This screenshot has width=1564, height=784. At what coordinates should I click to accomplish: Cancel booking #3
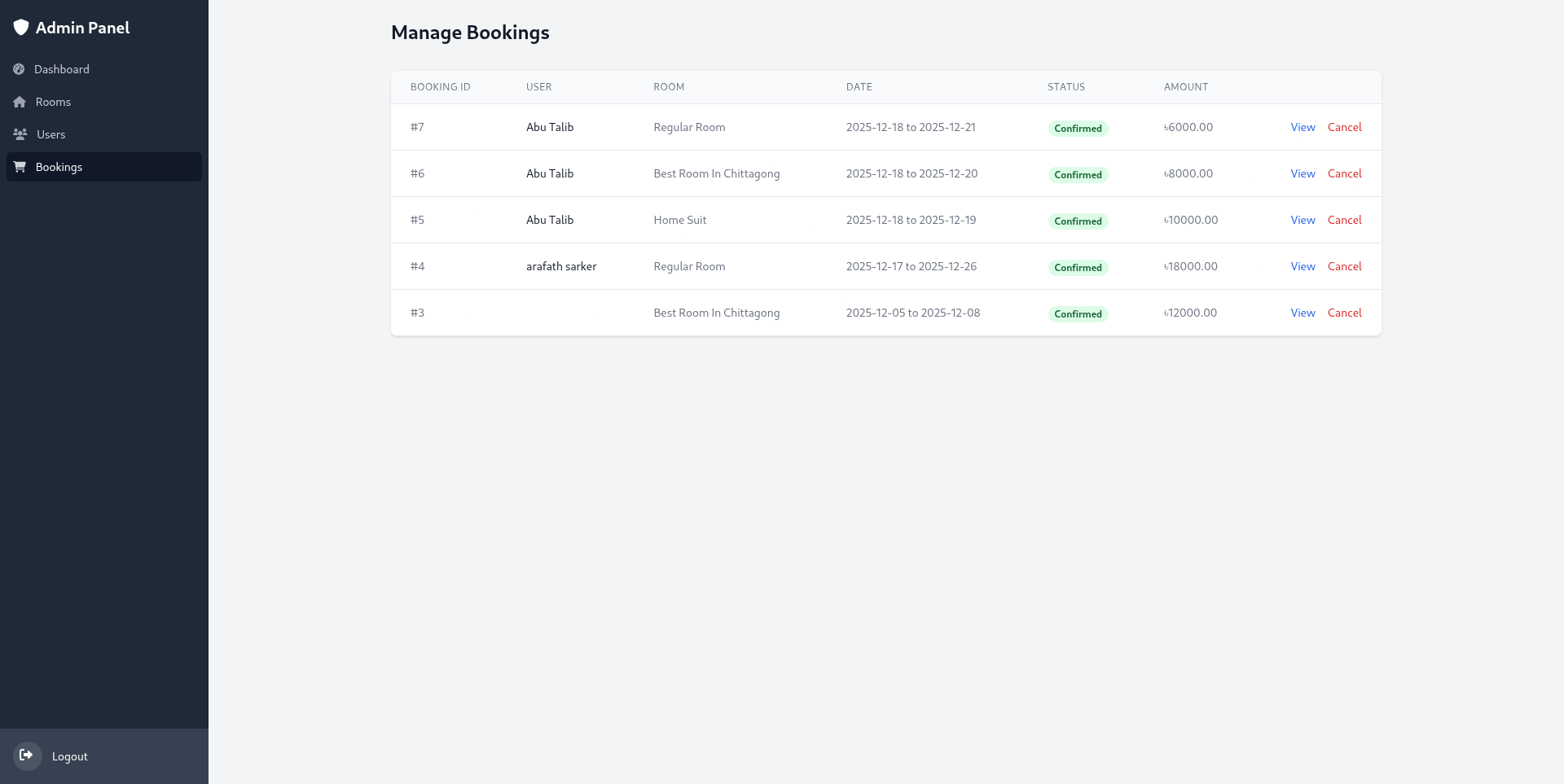click(x=1344, y=313)
